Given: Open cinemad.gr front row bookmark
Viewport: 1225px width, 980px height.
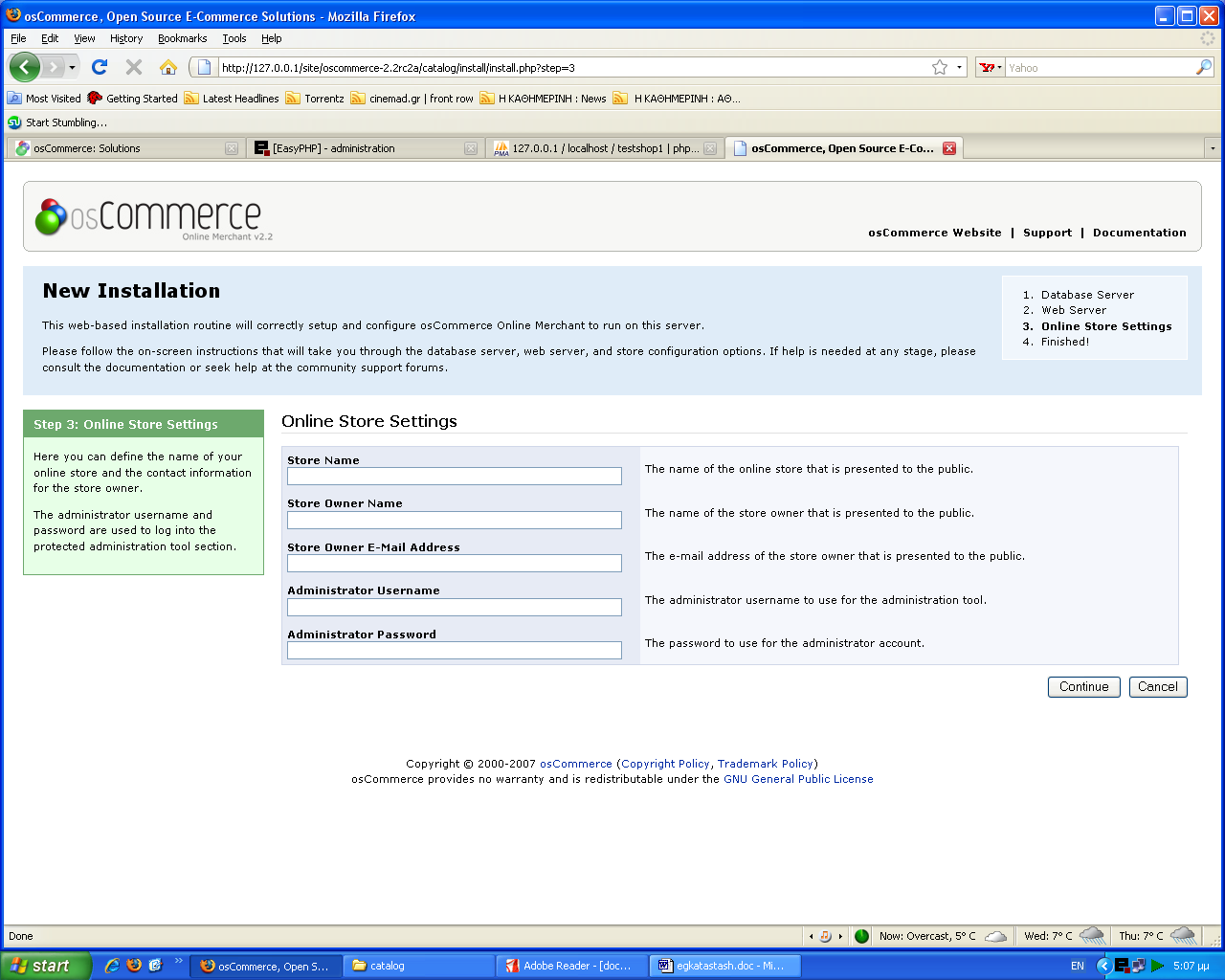Looking at the screenshot, I should coord(412,98).
